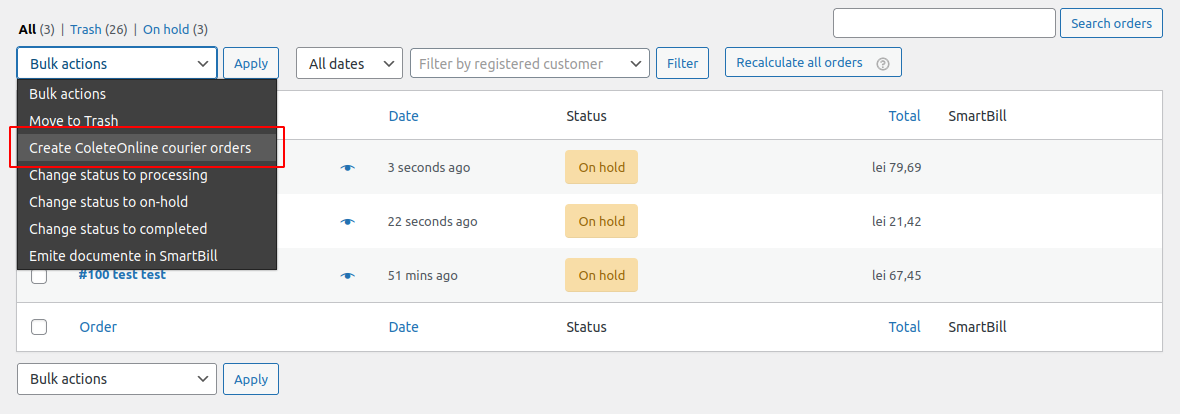Preview the order placed 22 seconds ago
The width and height of the screenshot is (1180, 414).
[347, 221]
